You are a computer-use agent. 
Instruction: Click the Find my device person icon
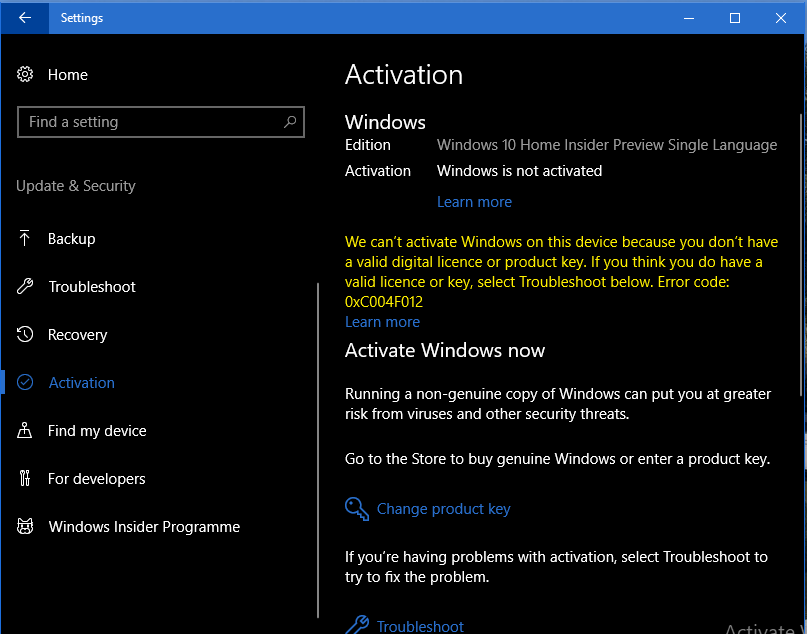[x=24, y=430]
